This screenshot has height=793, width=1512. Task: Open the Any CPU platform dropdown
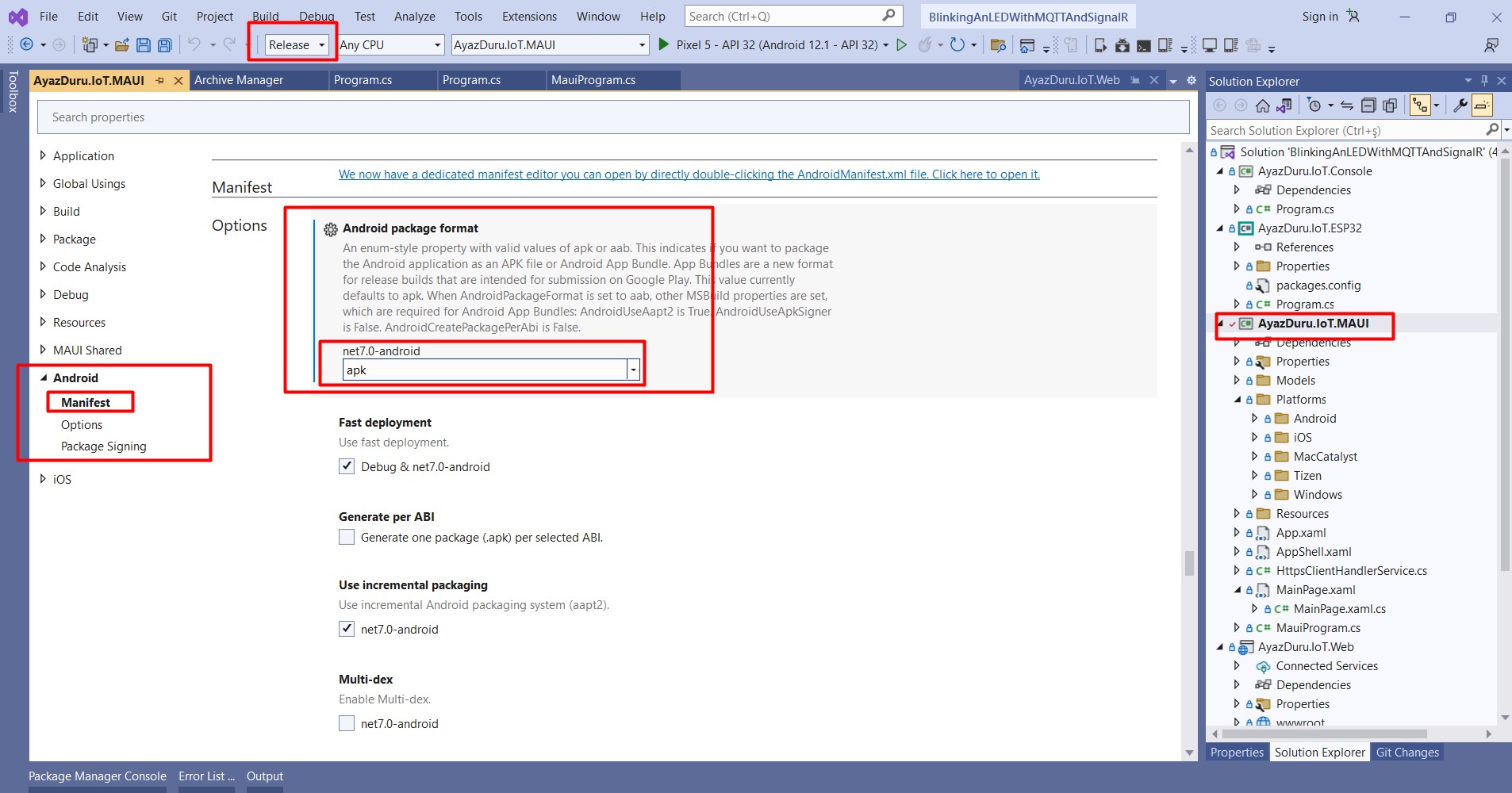point(390,45)
